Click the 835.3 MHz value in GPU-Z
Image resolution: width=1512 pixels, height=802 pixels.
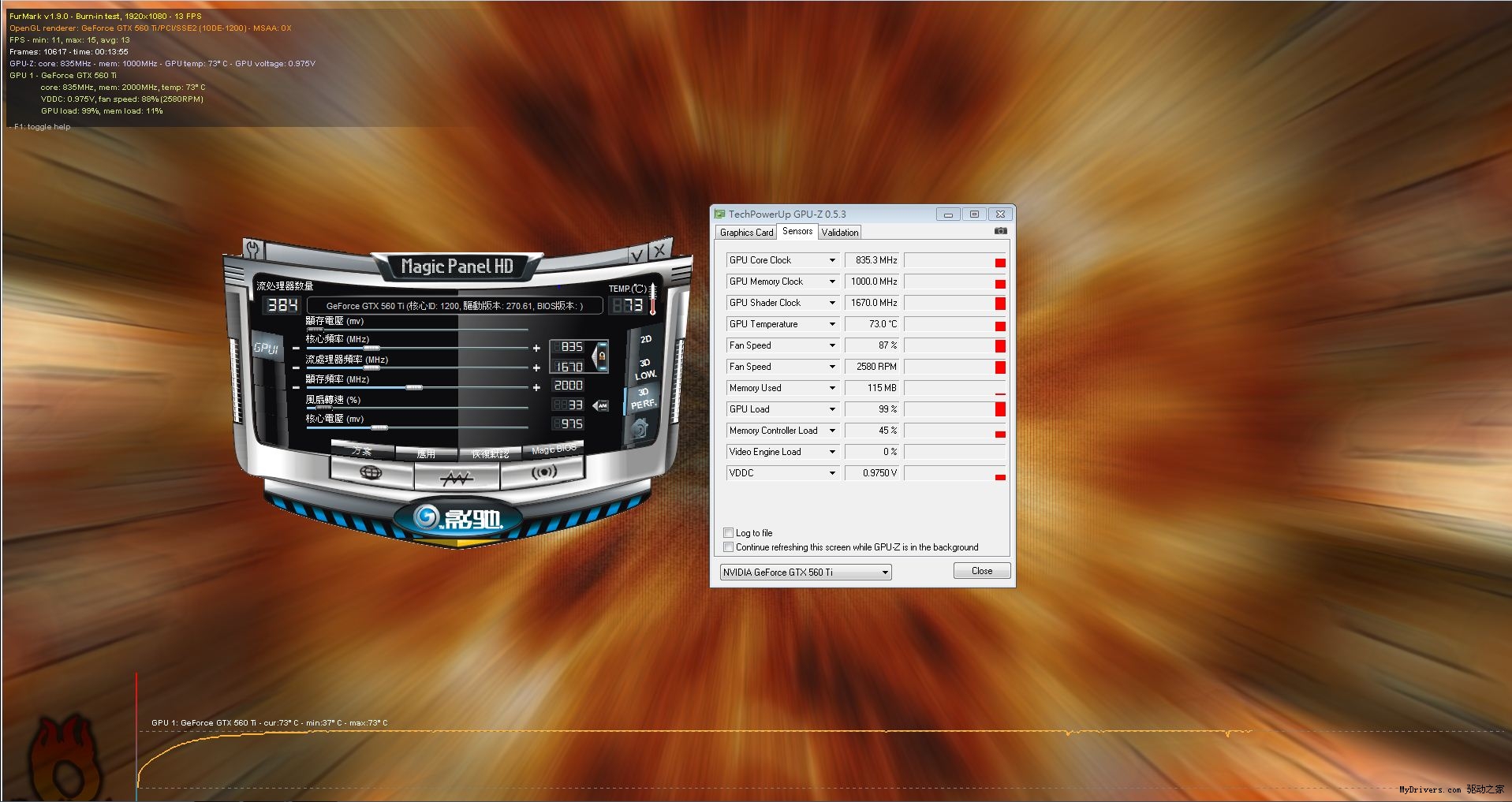[873, 260]
